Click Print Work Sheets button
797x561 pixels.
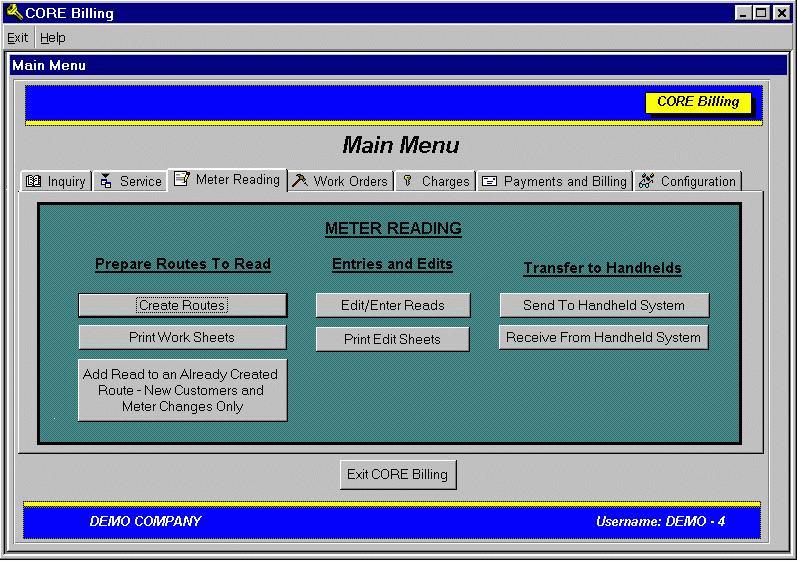[182, 337]
